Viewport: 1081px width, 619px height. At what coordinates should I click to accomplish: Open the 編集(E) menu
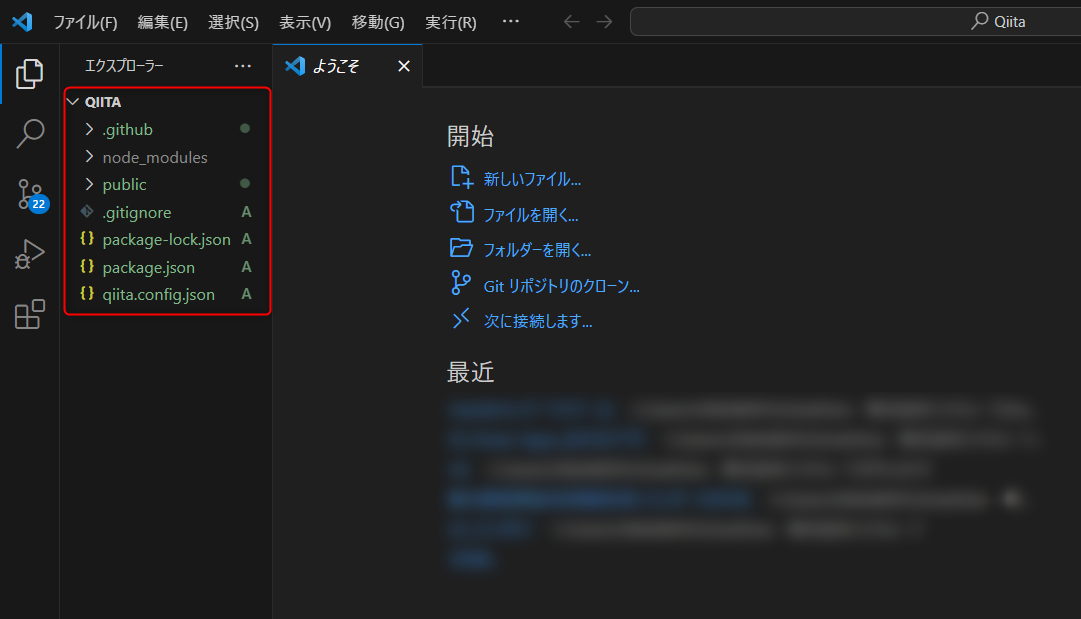coord(163,22)
